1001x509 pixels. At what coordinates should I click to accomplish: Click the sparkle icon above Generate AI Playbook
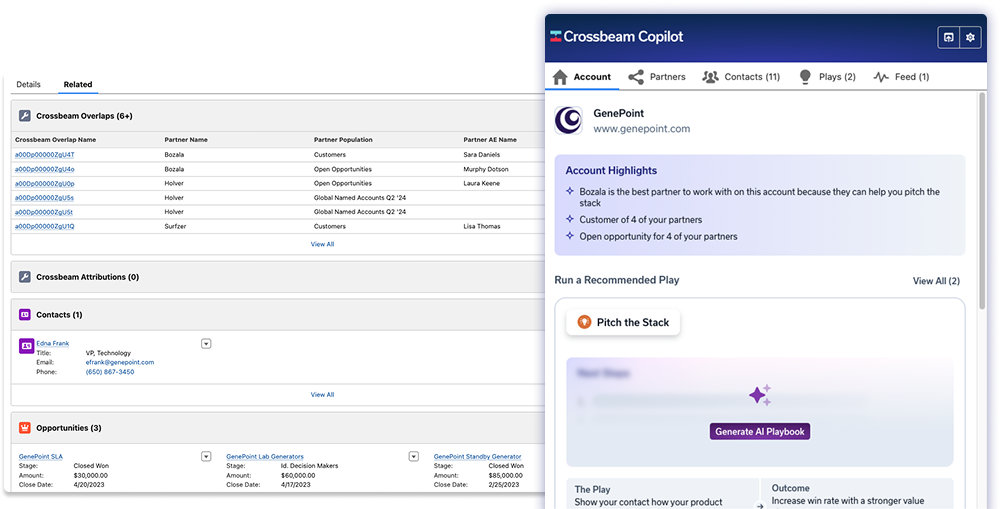760,395
